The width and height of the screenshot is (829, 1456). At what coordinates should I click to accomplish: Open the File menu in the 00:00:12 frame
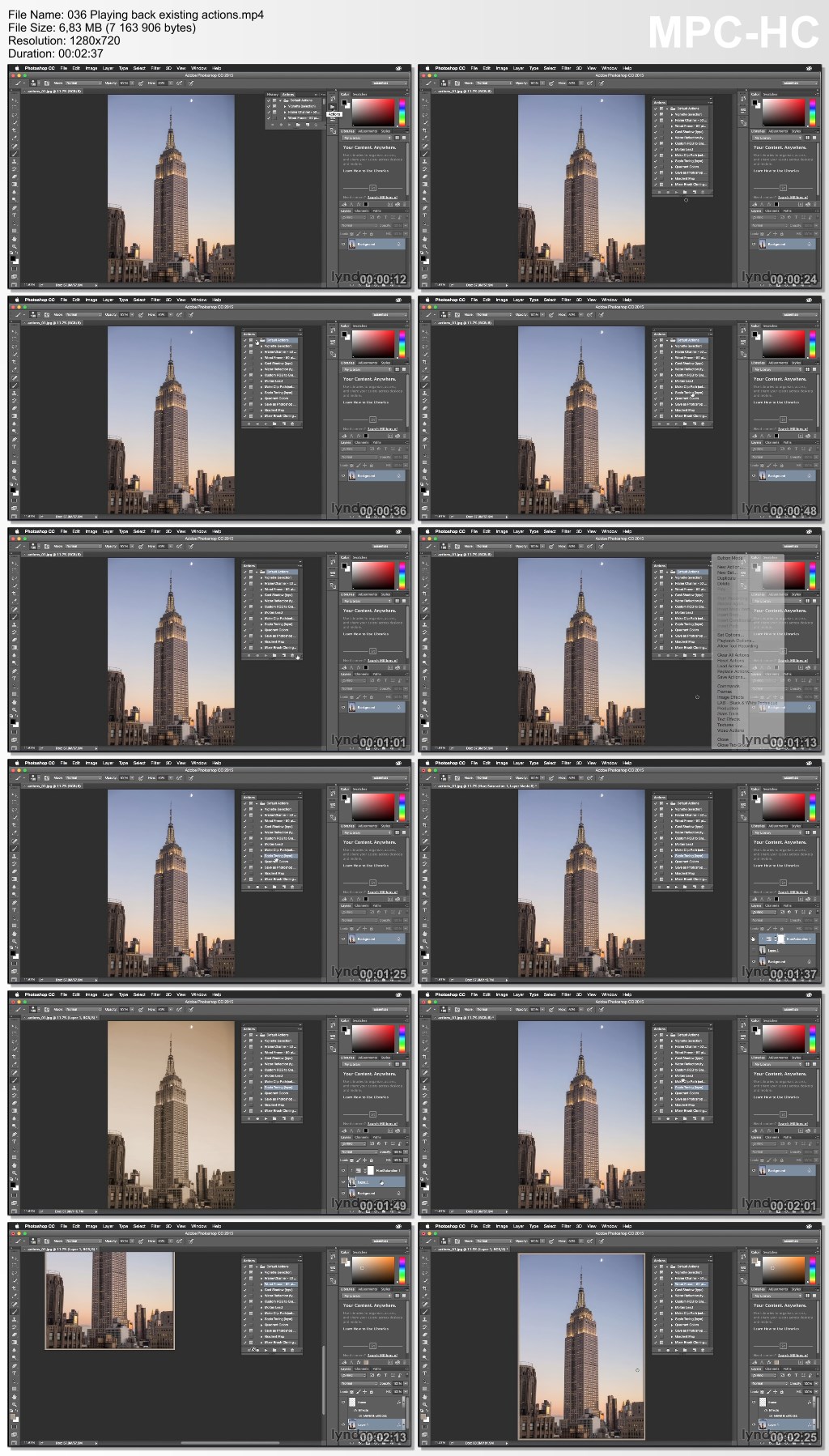coord(64,68)
